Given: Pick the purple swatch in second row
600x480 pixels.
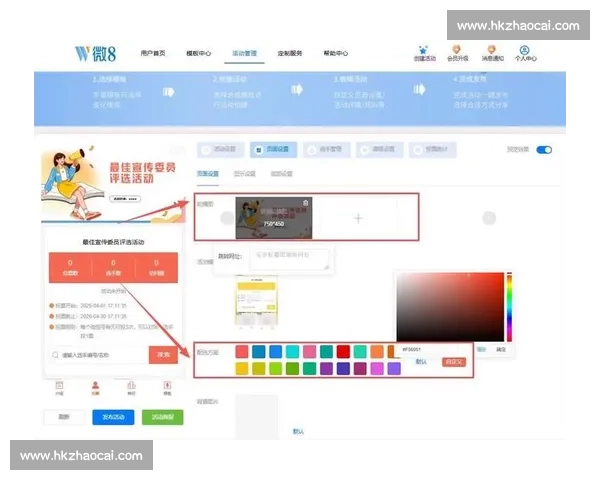Looking at the screenshot, I should (x=326, y=368).
